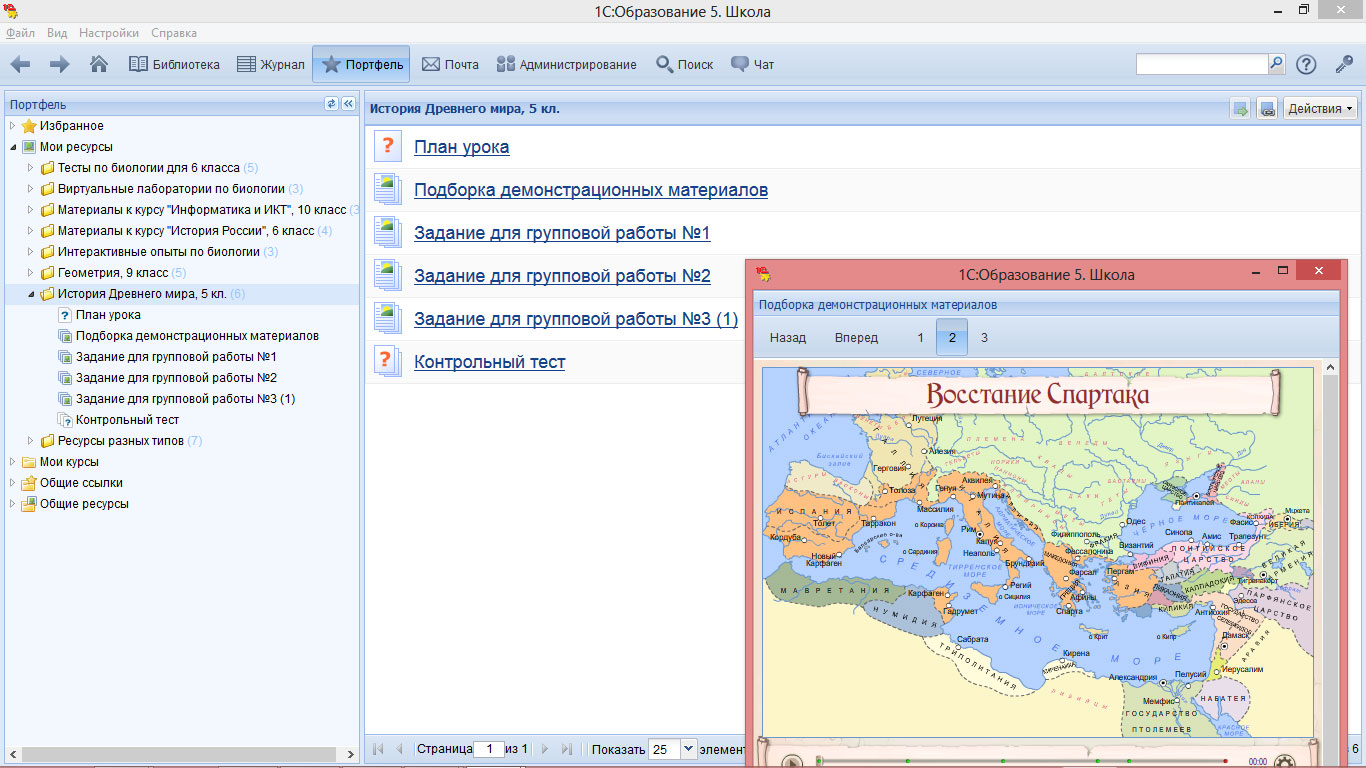Screen dimensions: 1366x768
Task: Open the Настройки menu
Action: tap(109, 33)
